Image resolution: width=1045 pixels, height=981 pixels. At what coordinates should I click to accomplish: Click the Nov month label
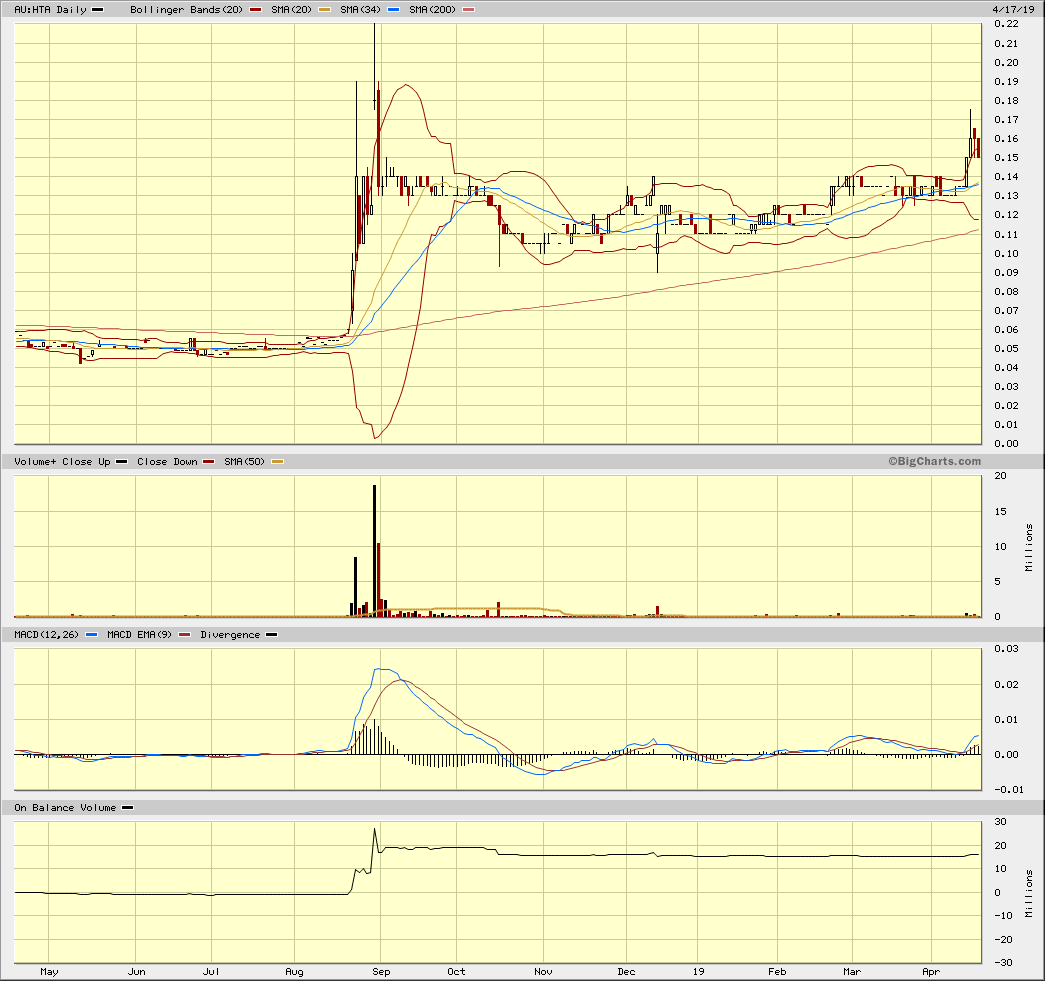click(543, 972)
